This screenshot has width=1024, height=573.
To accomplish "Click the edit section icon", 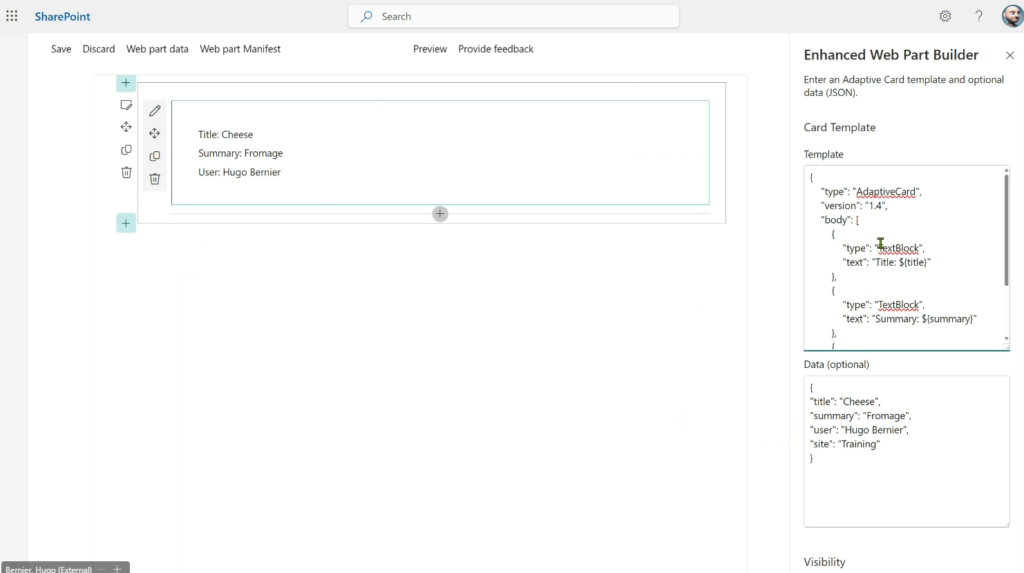I will click(126, 104).
